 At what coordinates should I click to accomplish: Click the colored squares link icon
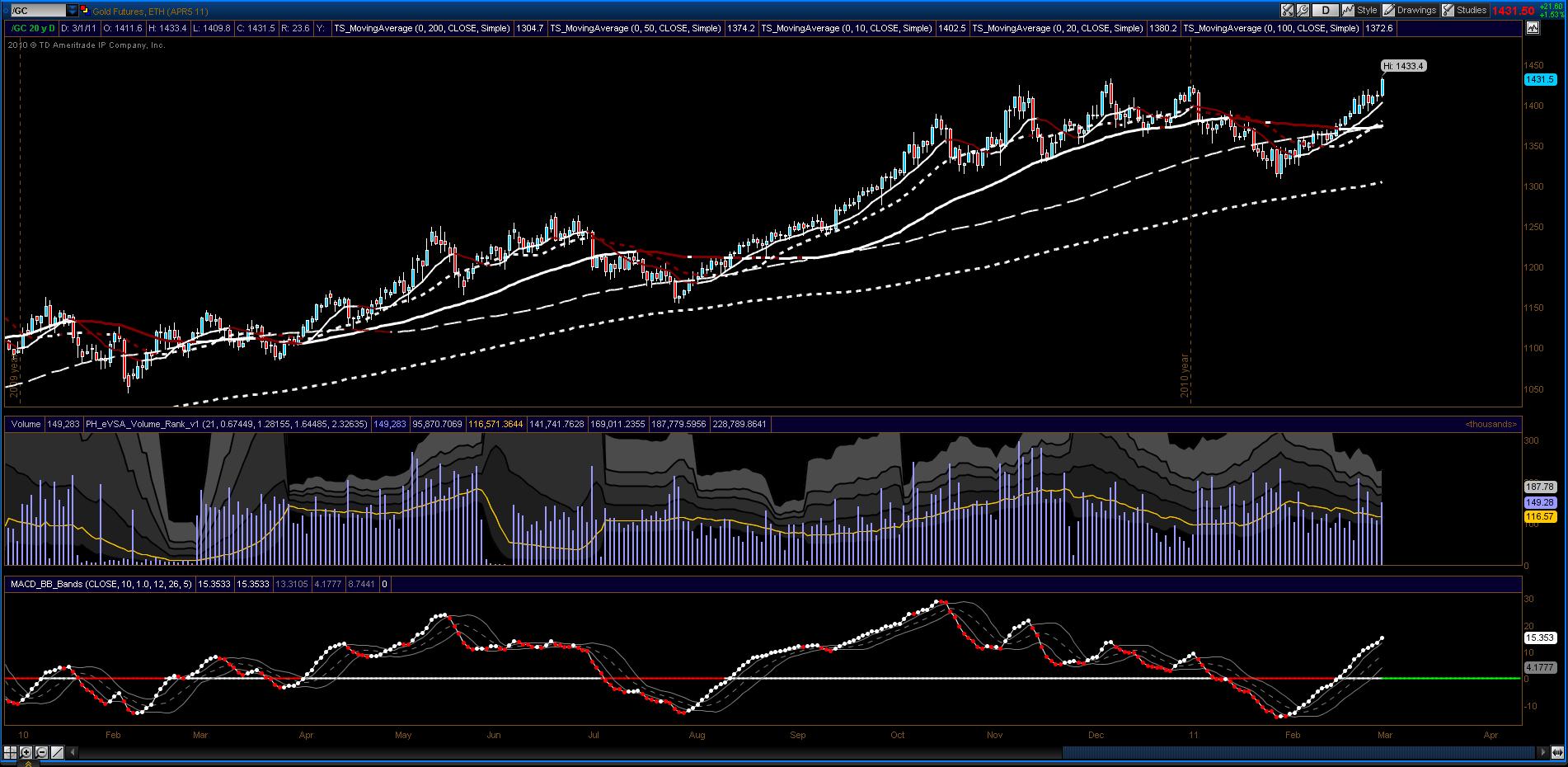coord(84,11)
